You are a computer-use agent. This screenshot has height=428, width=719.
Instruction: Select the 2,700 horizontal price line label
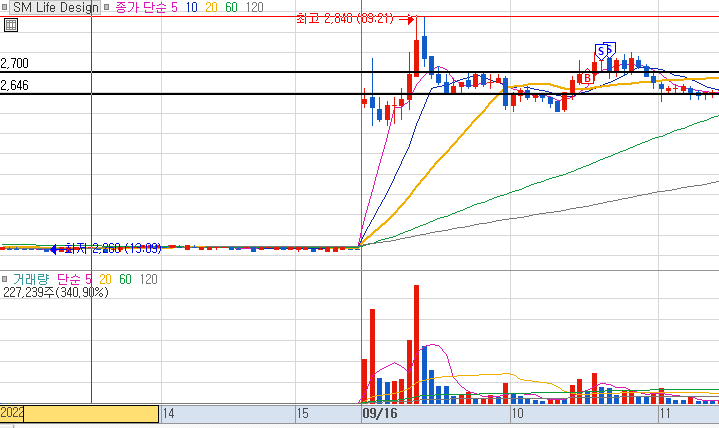pos(15,63)
